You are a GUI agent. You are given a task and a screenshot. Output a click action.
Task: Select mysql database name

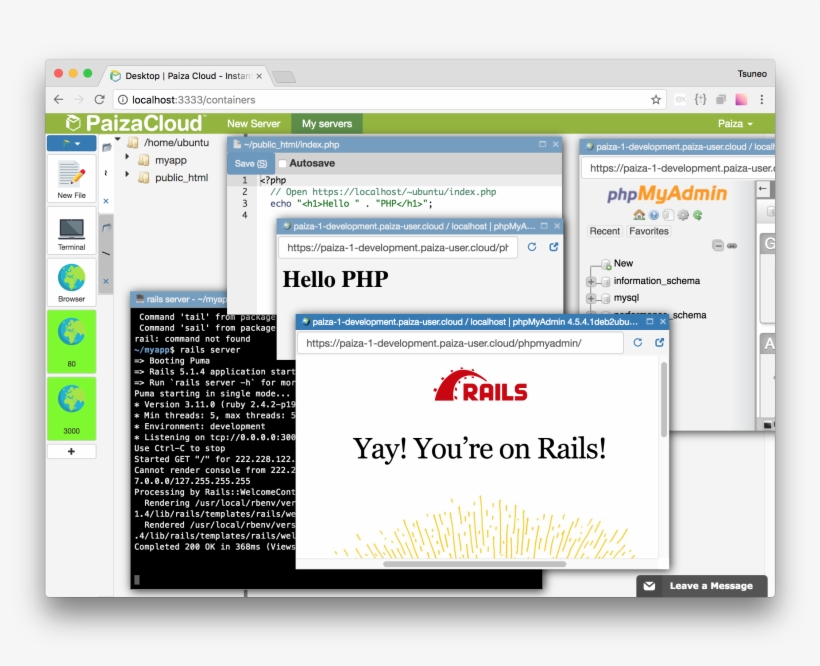click(626, 297)
